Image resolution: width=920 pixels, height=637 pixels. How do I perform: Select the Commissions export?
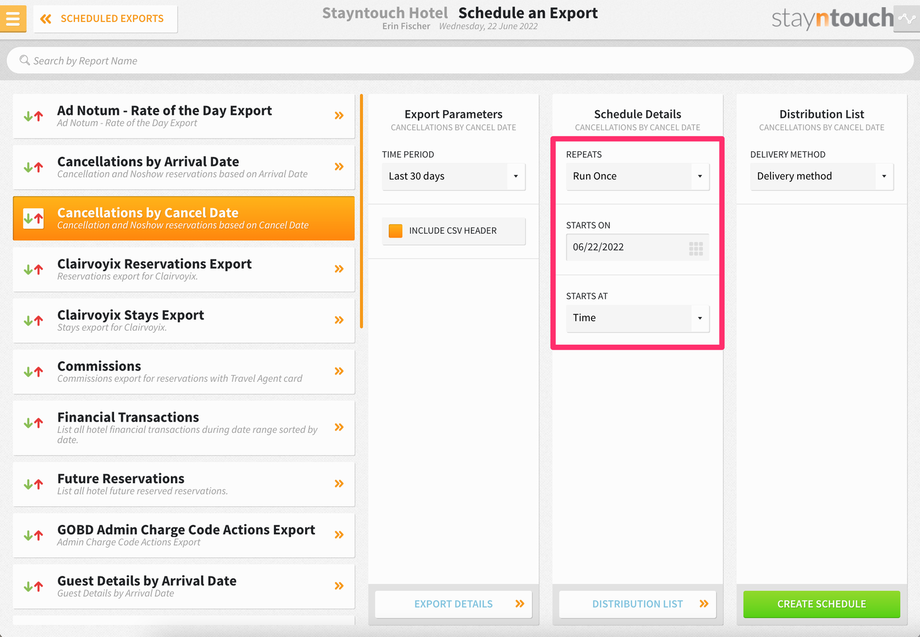(x=184, y=371)
